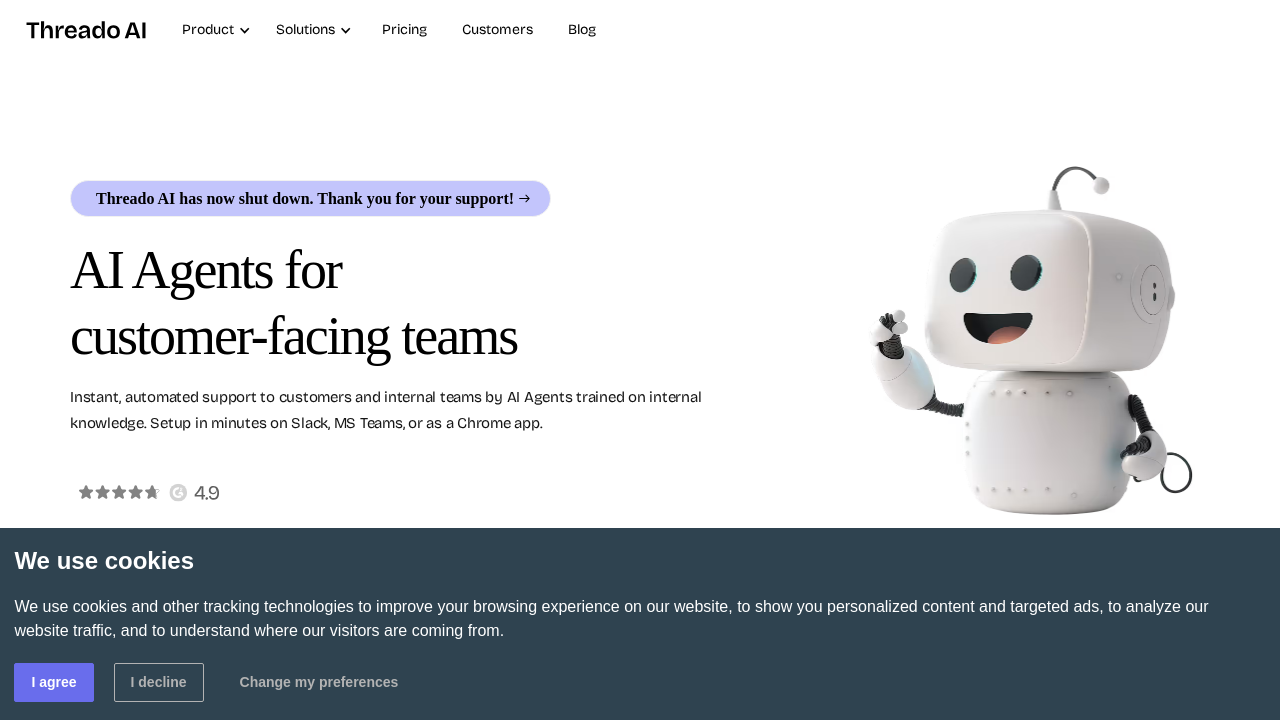Open the Blog section
Screen dimensions: 1280x720
tap(582, 28)
